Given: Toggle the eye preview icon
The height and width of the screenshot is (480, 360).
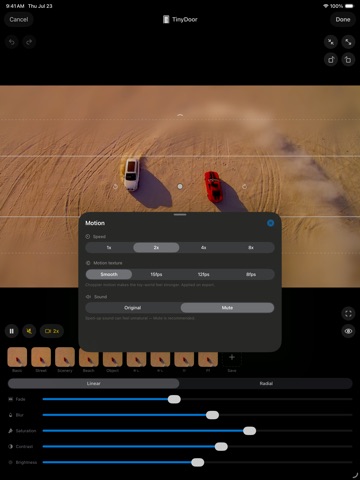Looking at the screenshot, I should (x=348, y=331).
